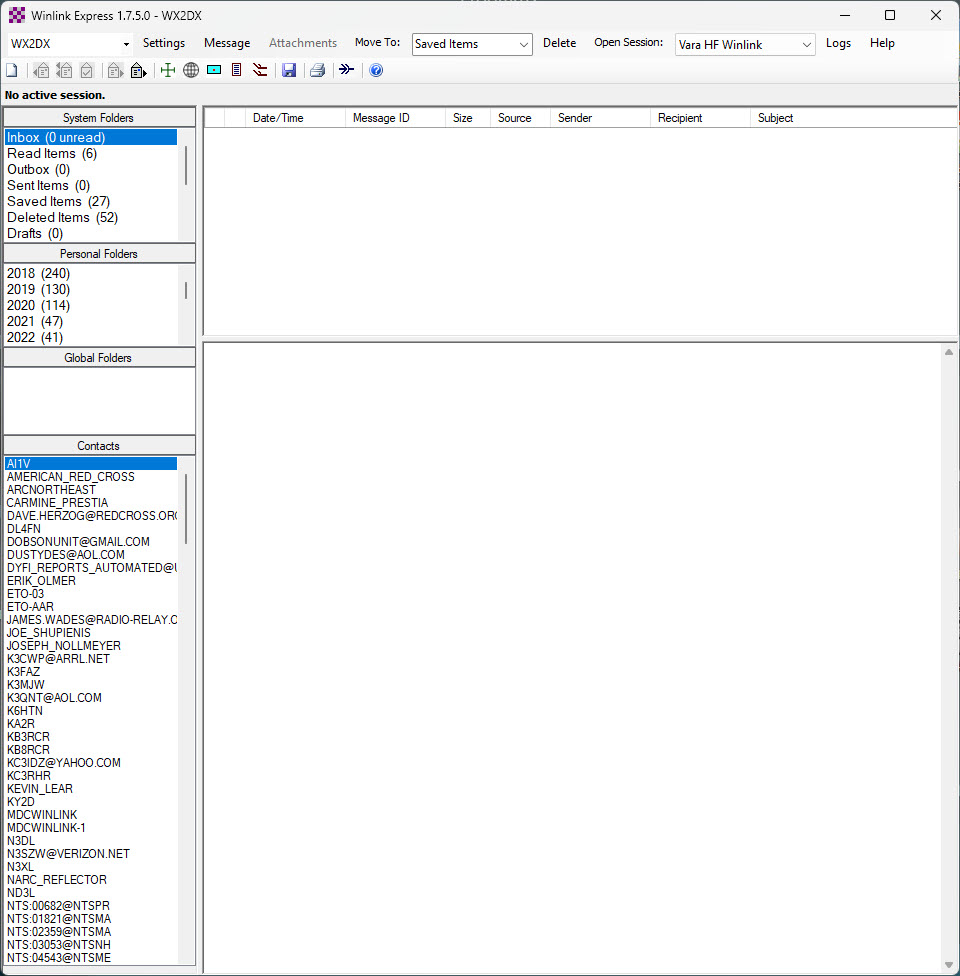Click the Delete button
The width and height of the screenshot is (960, 976).
559,43
